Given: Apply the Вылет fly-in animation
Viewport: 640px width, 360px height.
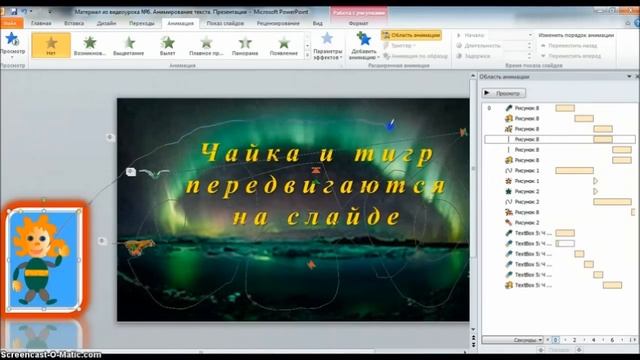Looking at the screenshot, I should pos(167,45).
